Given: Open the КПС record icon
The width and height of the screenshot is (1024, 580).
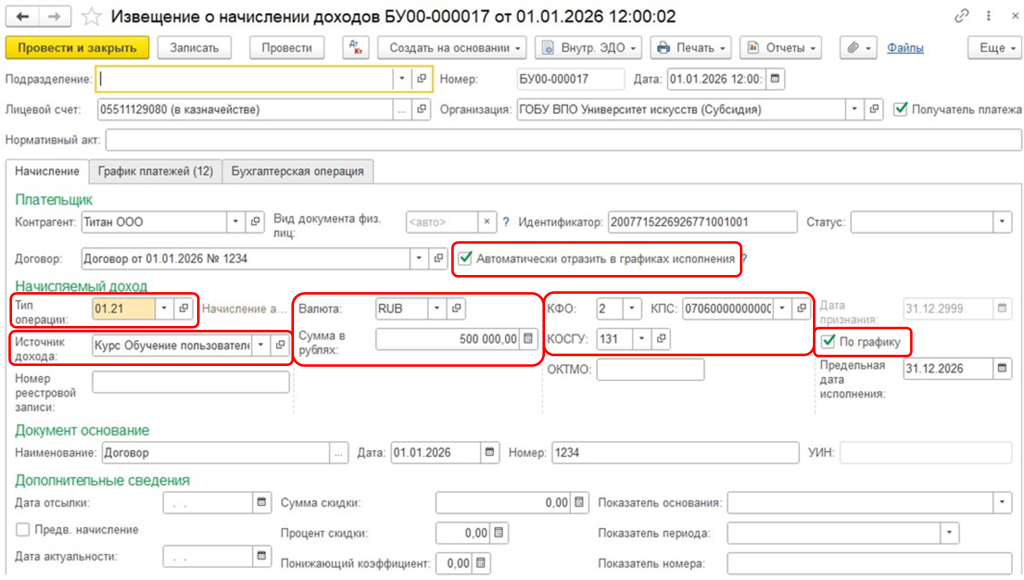Looking at the screenshot, I should coord(801,308).
